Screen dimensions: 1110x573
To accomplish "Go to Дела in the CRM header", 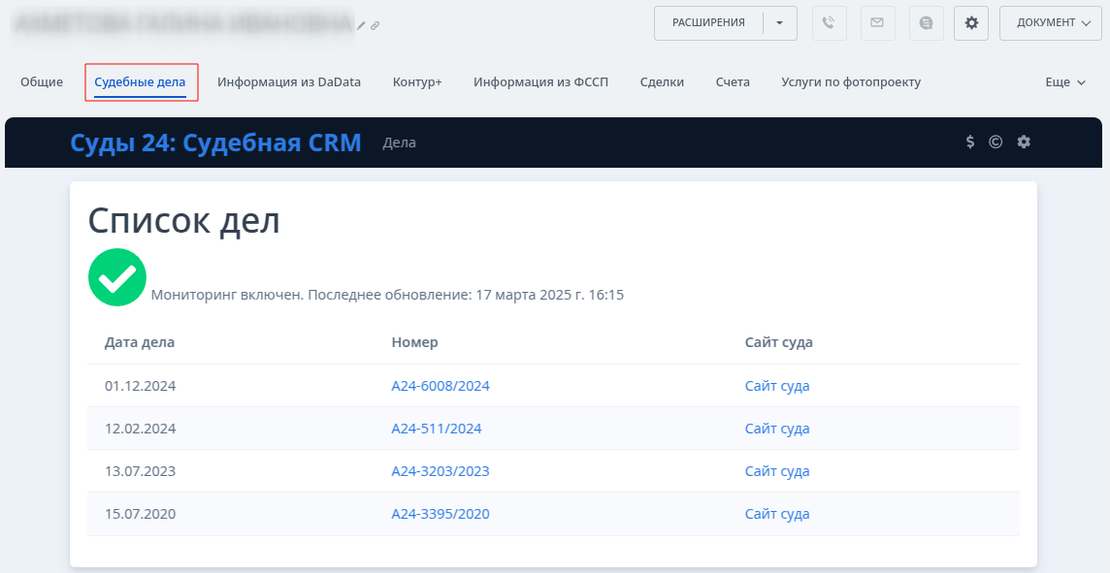I will click(x=399, y=143).
